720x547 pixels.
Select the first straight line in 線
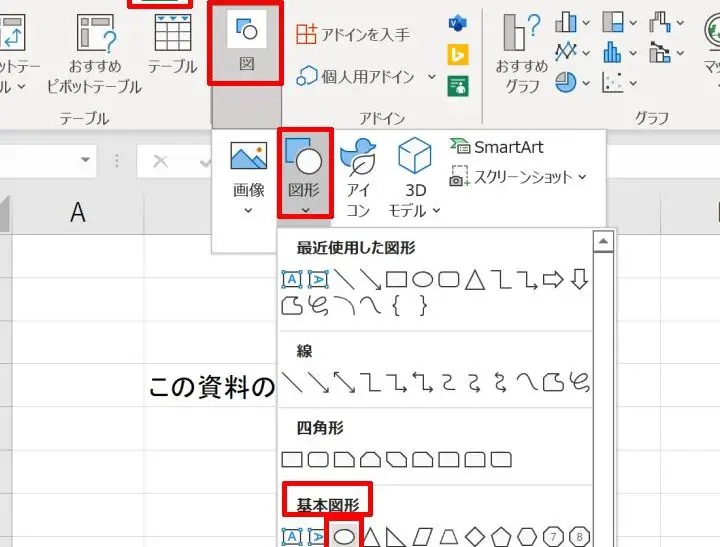(292, 382)
